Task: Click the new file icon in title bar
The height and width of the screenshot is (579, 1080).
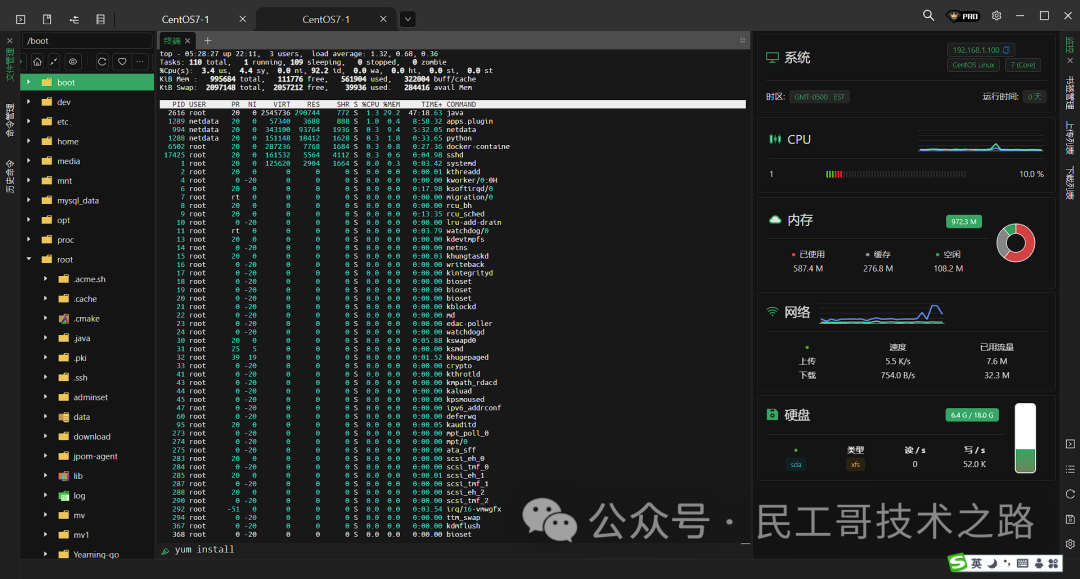Action: (47, 19)
